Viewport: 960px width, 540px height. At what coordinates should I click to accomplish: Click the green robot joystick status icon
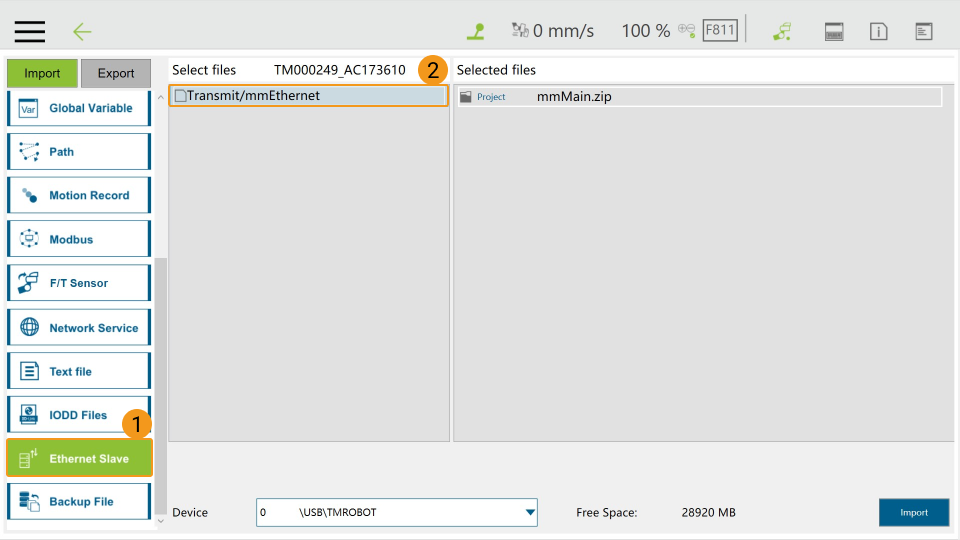[476, 31]
